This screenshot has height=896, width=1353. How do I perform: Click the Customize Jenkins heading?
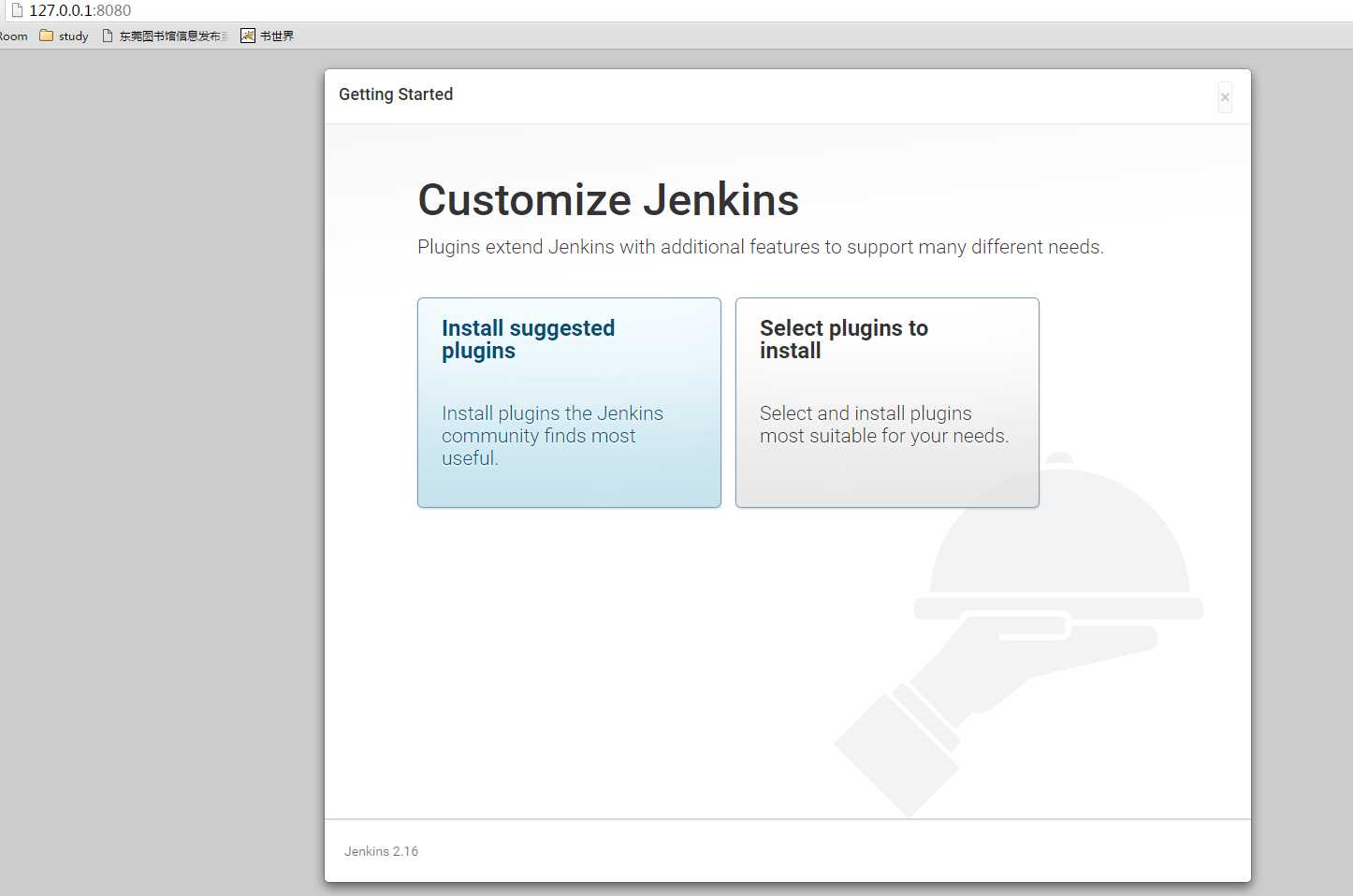click(608, 199)
